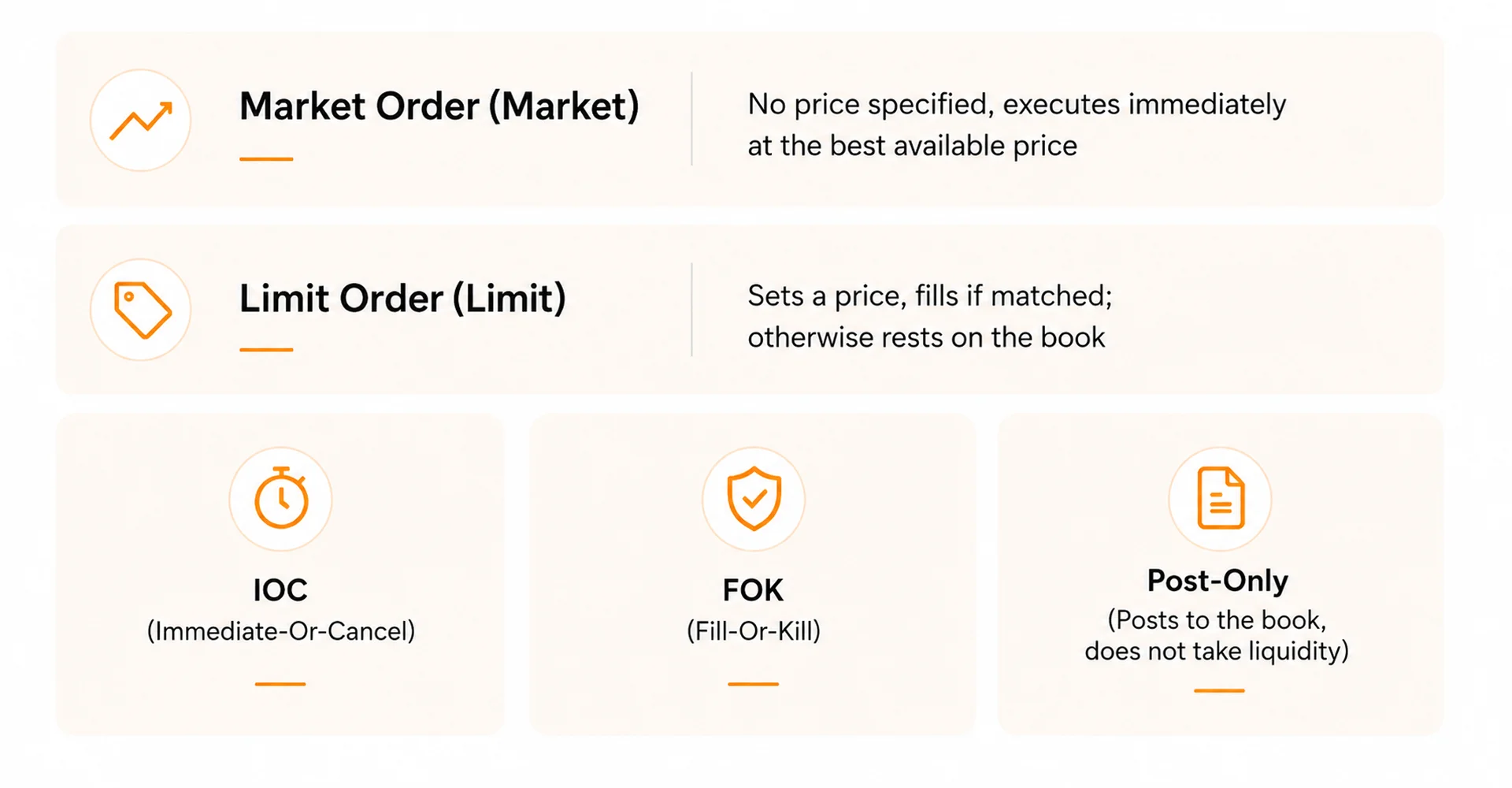
Task: Click orange underline below Limit Order
Action: tap(266, 350)
